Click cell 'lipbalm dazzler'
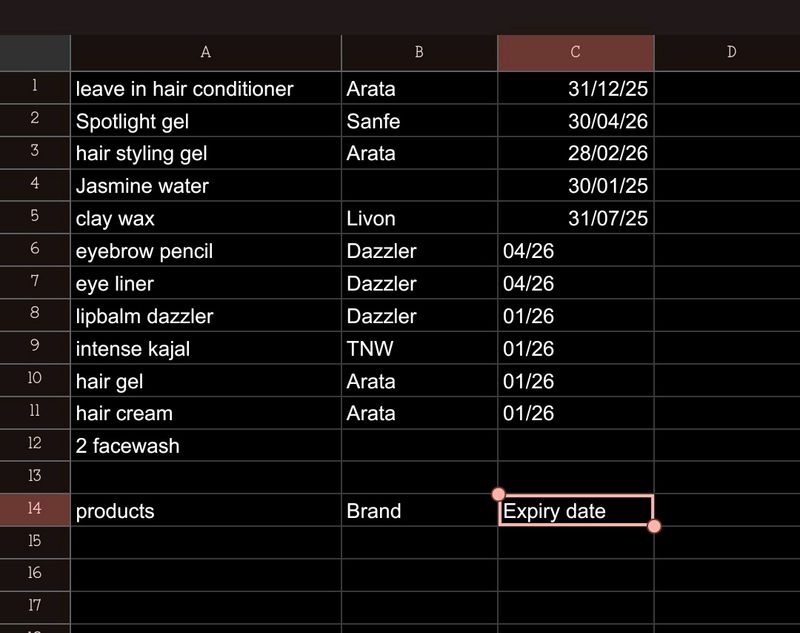Image resolution: width=800 pixels, height=633 pixels. pos(206,316)
